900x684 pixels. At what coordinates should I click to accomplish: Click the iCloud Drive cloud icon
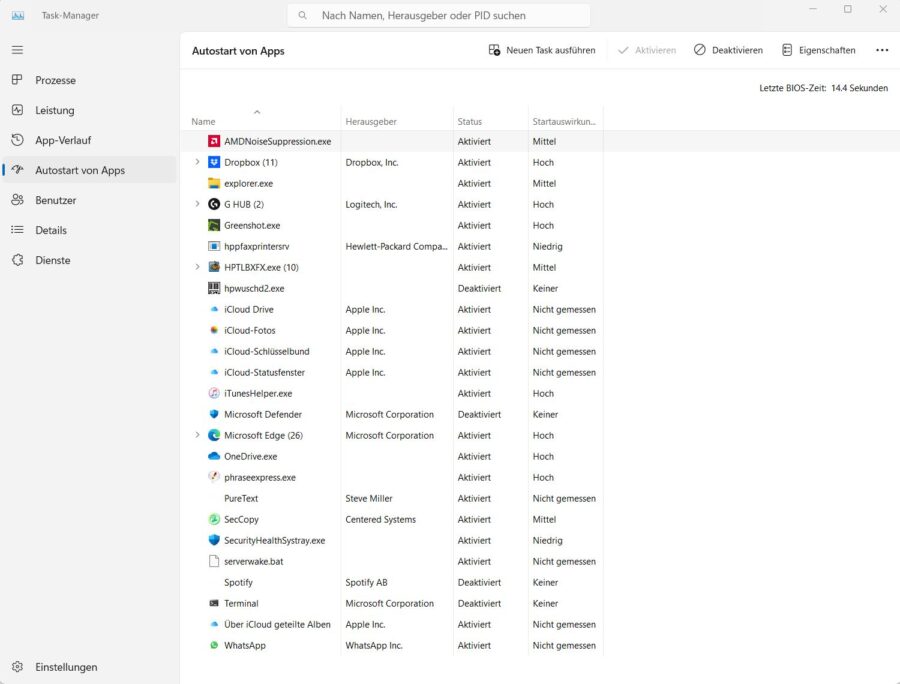[x=214, y=309]
